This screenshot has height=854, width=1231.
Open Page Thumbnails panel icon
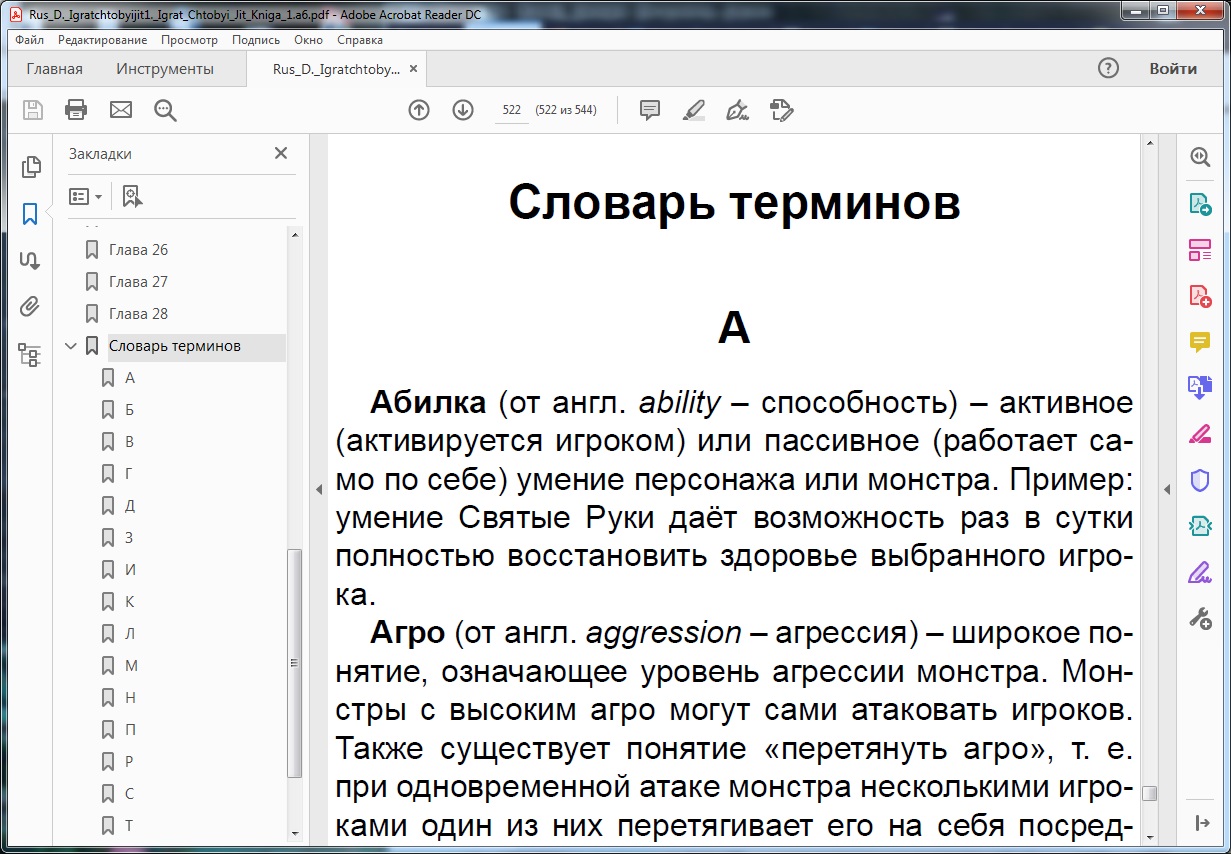[x=31, y=167]
